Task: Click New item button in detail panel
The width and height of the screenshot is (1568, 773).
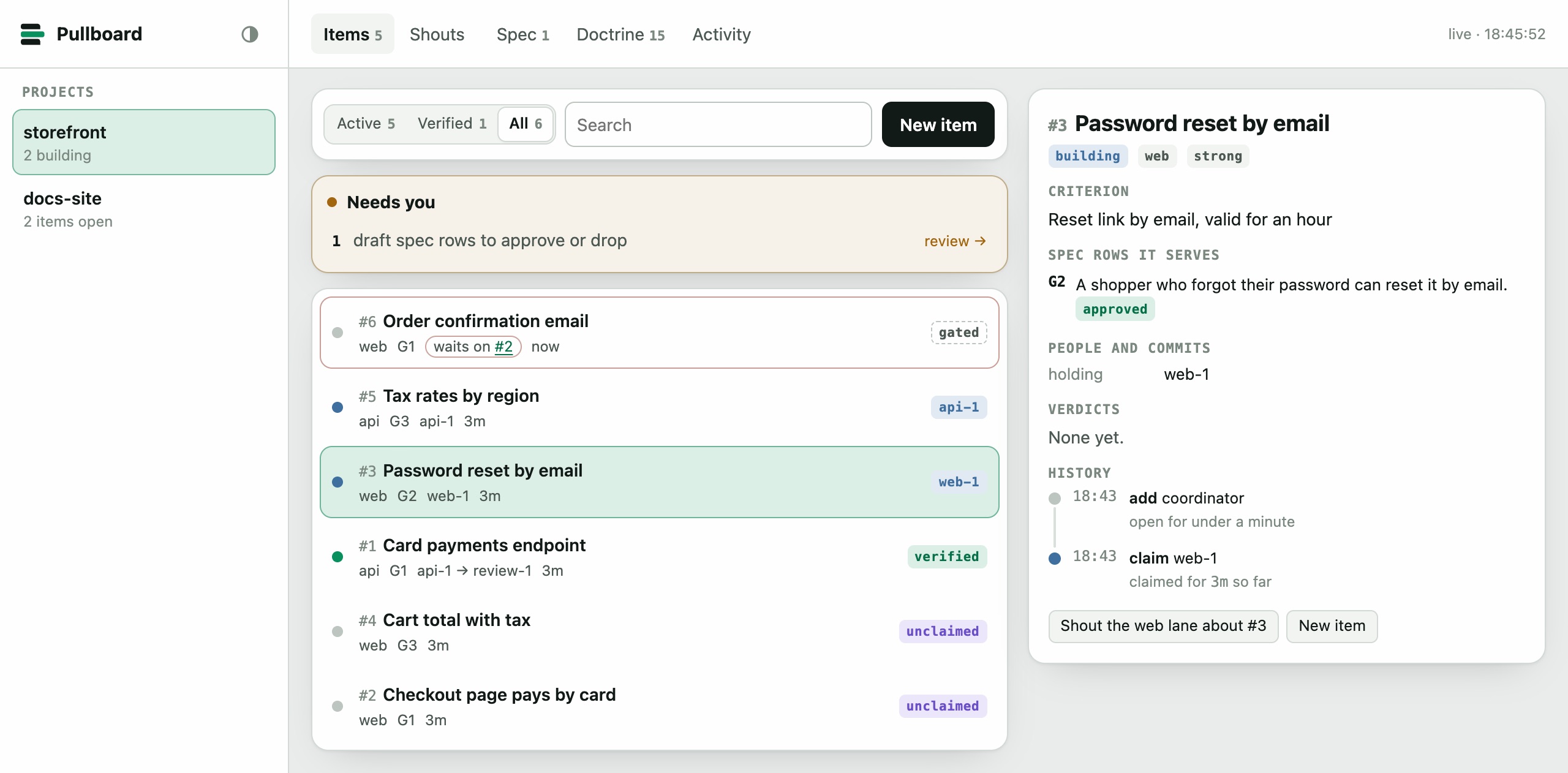Action: coord(1332,626)
